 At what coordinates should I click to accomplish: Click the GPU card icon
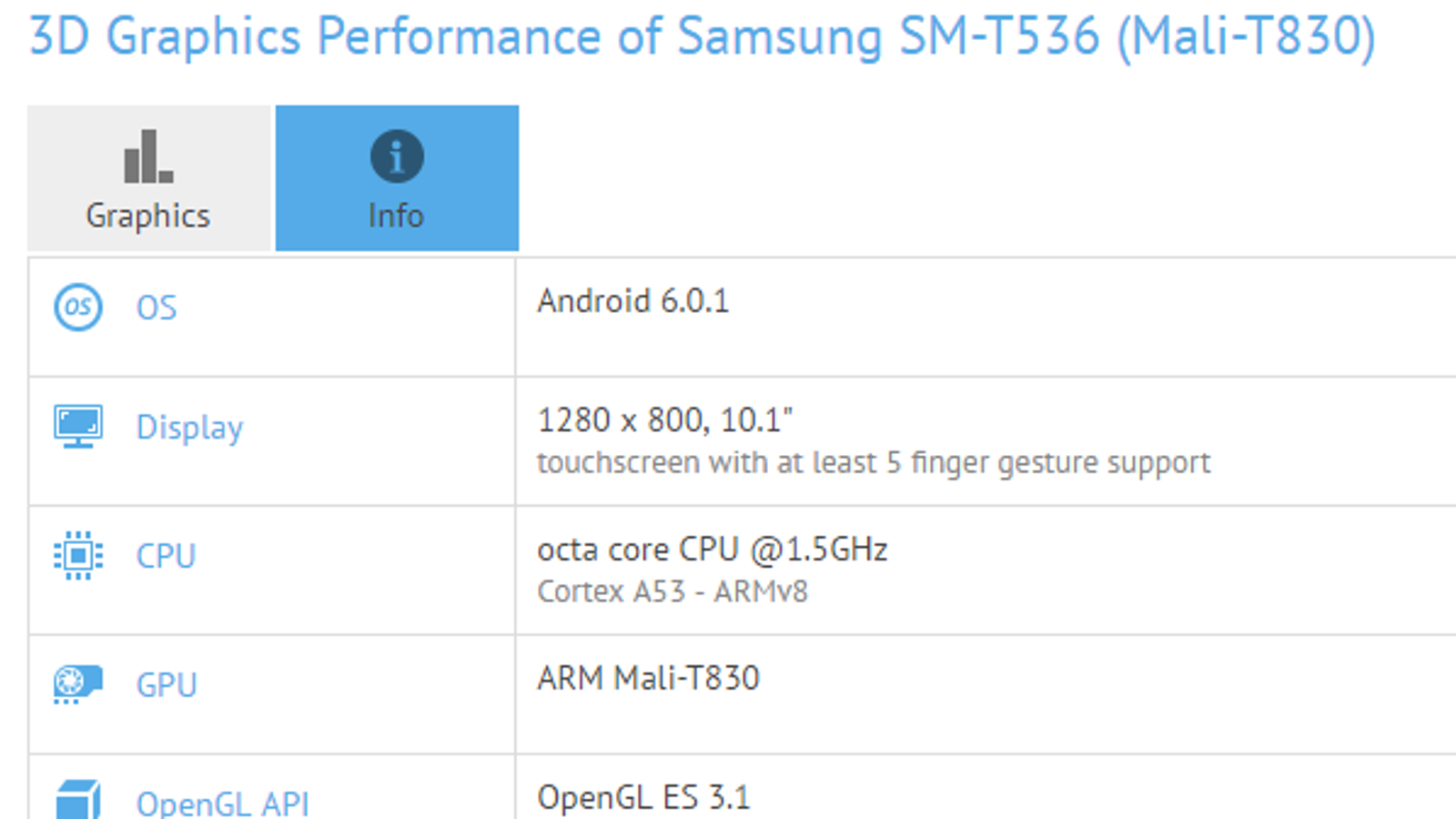[78, 684]
